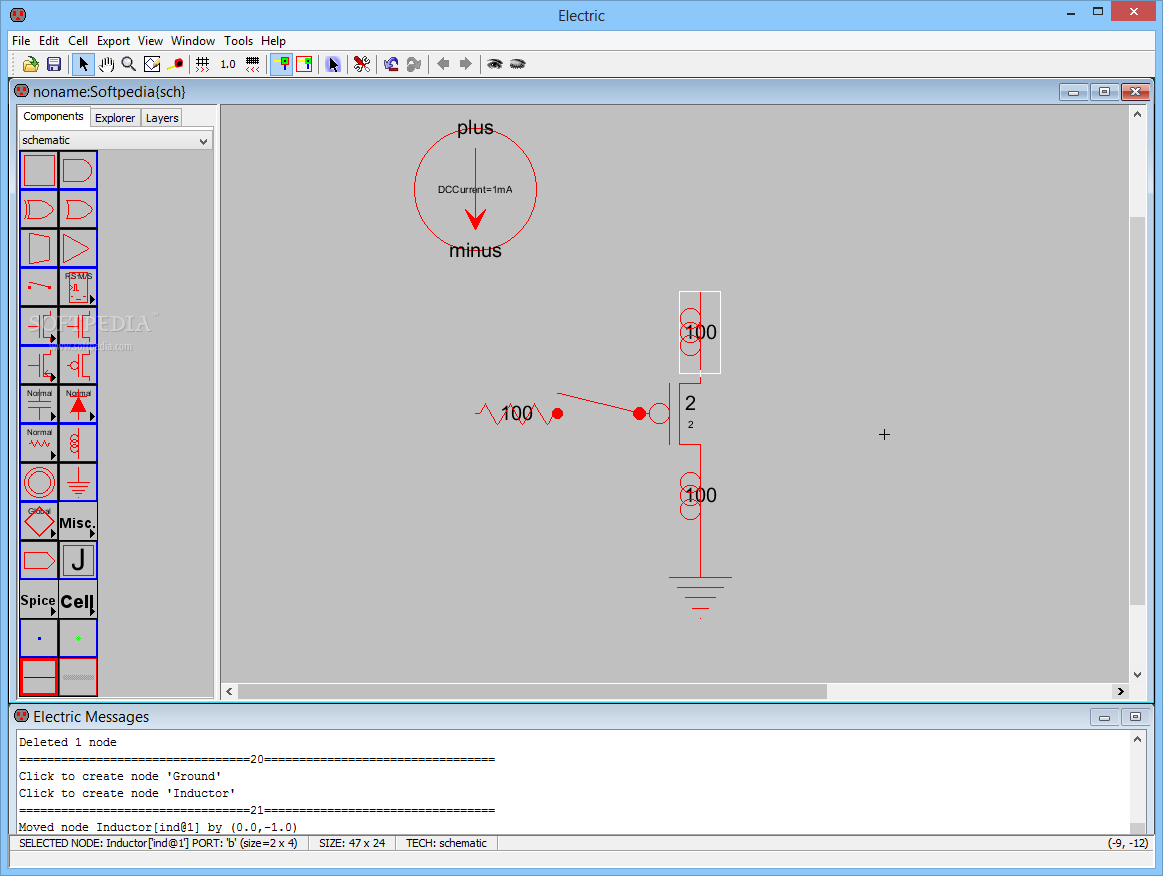Screen dimensions: 1163x876
Task: Go forward with right arrow icon
Action: pos(465,64)
